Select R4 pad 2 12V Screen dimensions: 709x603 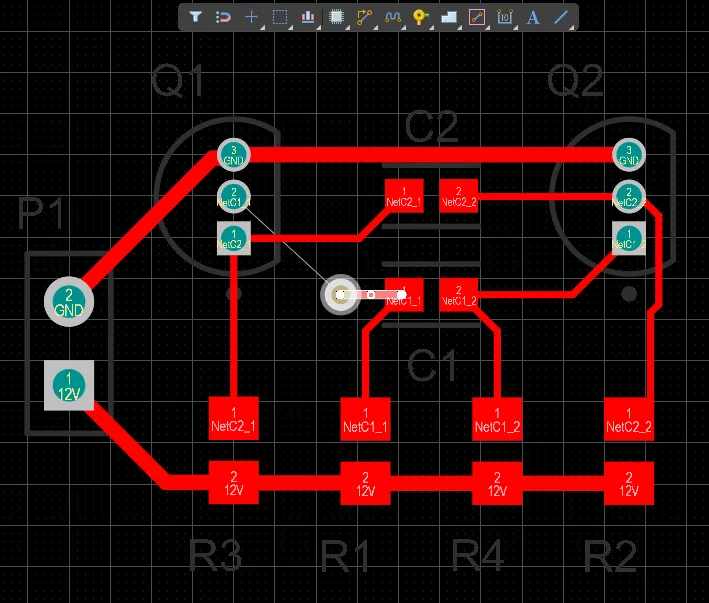[x=497, y=483]
